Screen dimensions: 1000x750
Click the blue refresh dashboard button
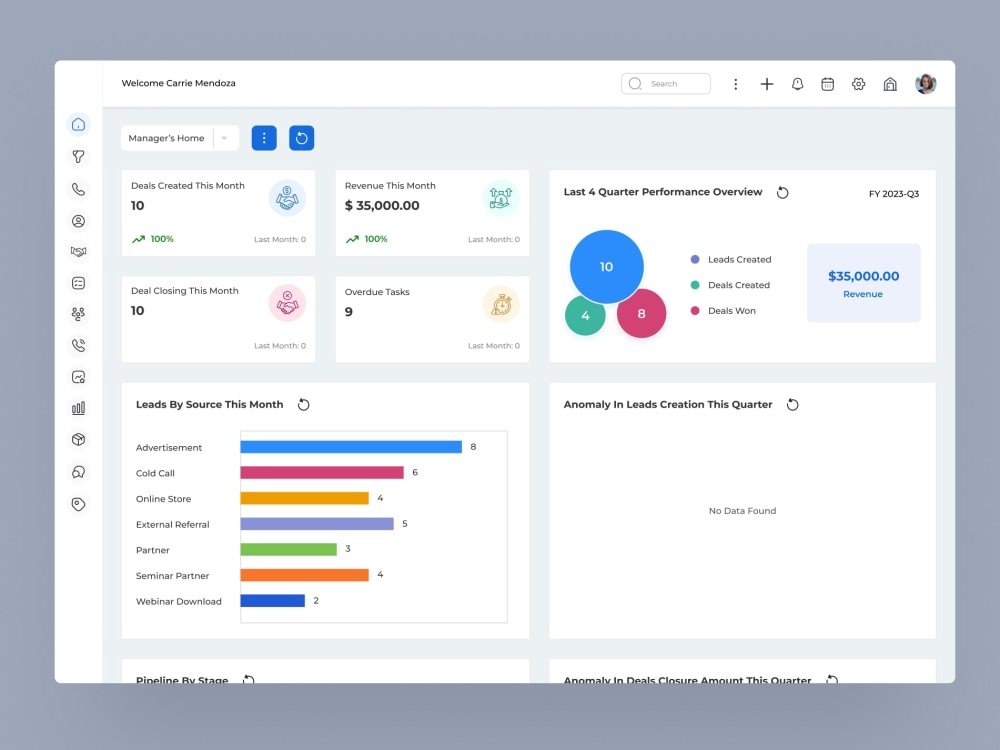point(302,138)
